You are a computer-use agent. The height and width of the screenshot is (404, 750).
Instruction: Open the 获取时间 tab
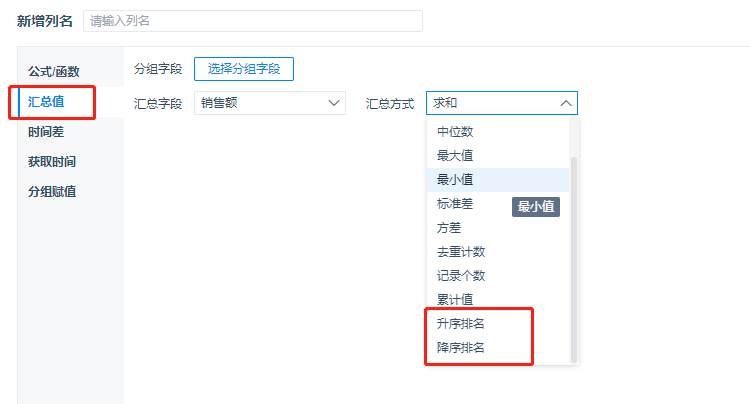(x=52, y=162)
